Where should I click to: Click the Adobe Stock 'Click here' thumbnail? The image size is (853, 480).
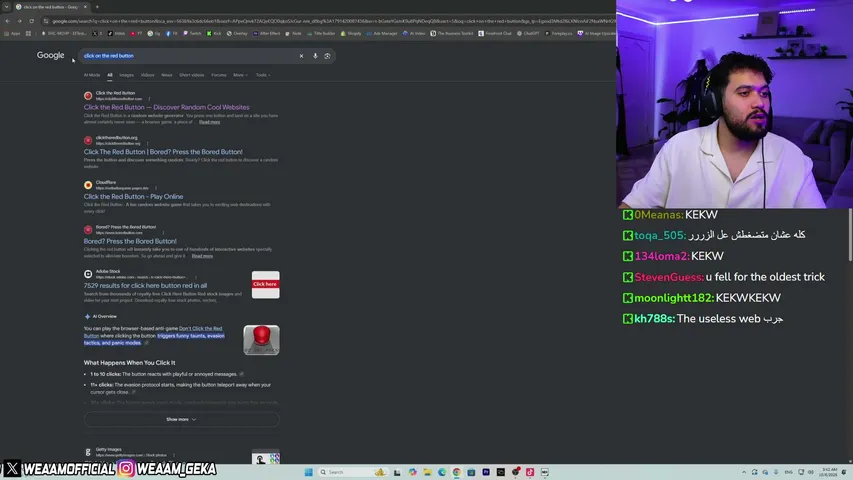[265, 285]
